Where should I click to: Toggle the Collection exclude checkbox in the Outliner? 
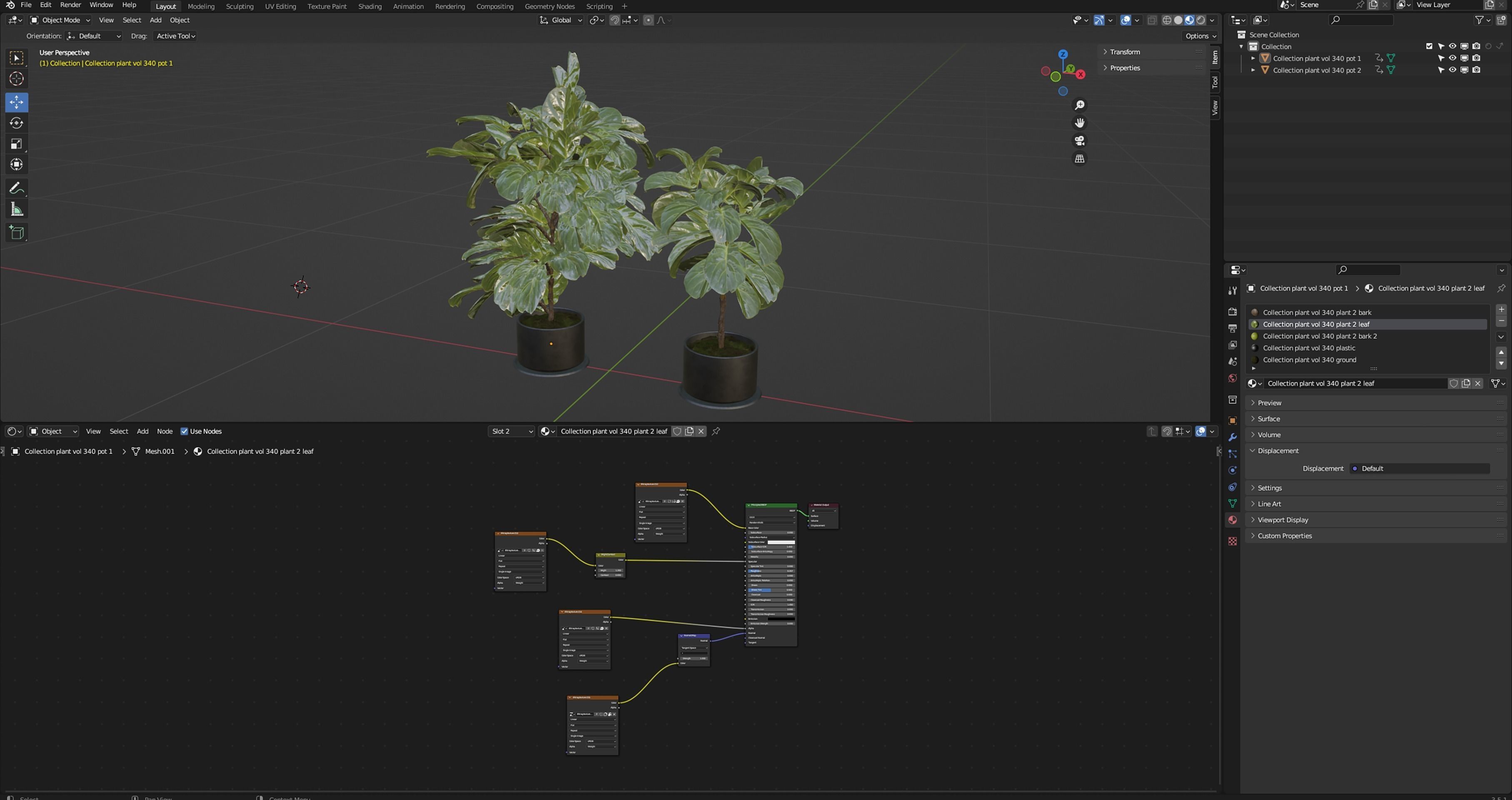point(1429,46)
